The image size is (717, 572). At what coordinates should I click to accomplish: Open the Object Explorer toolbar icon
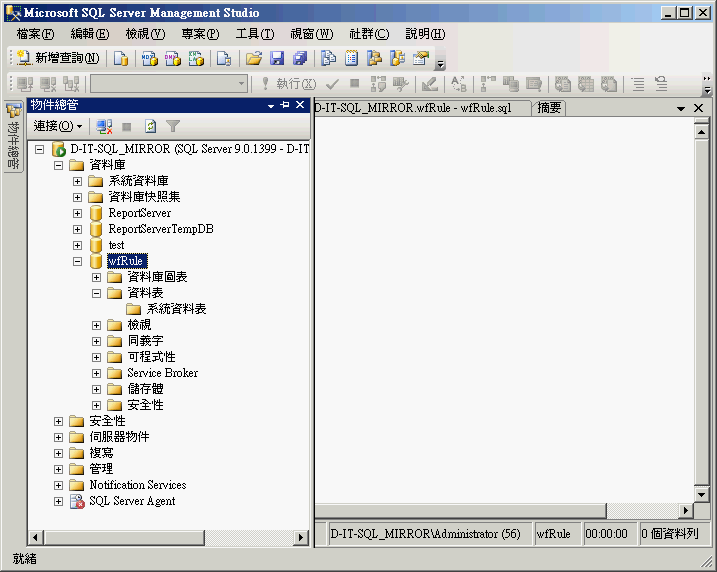tap(375, 58)
